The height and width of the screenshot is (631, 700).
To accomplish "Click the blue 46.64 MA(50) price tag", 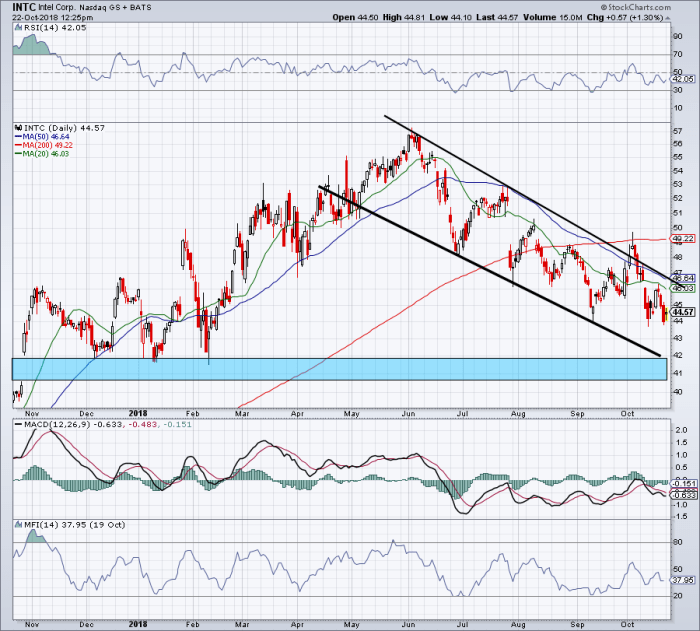I will 683,278.
